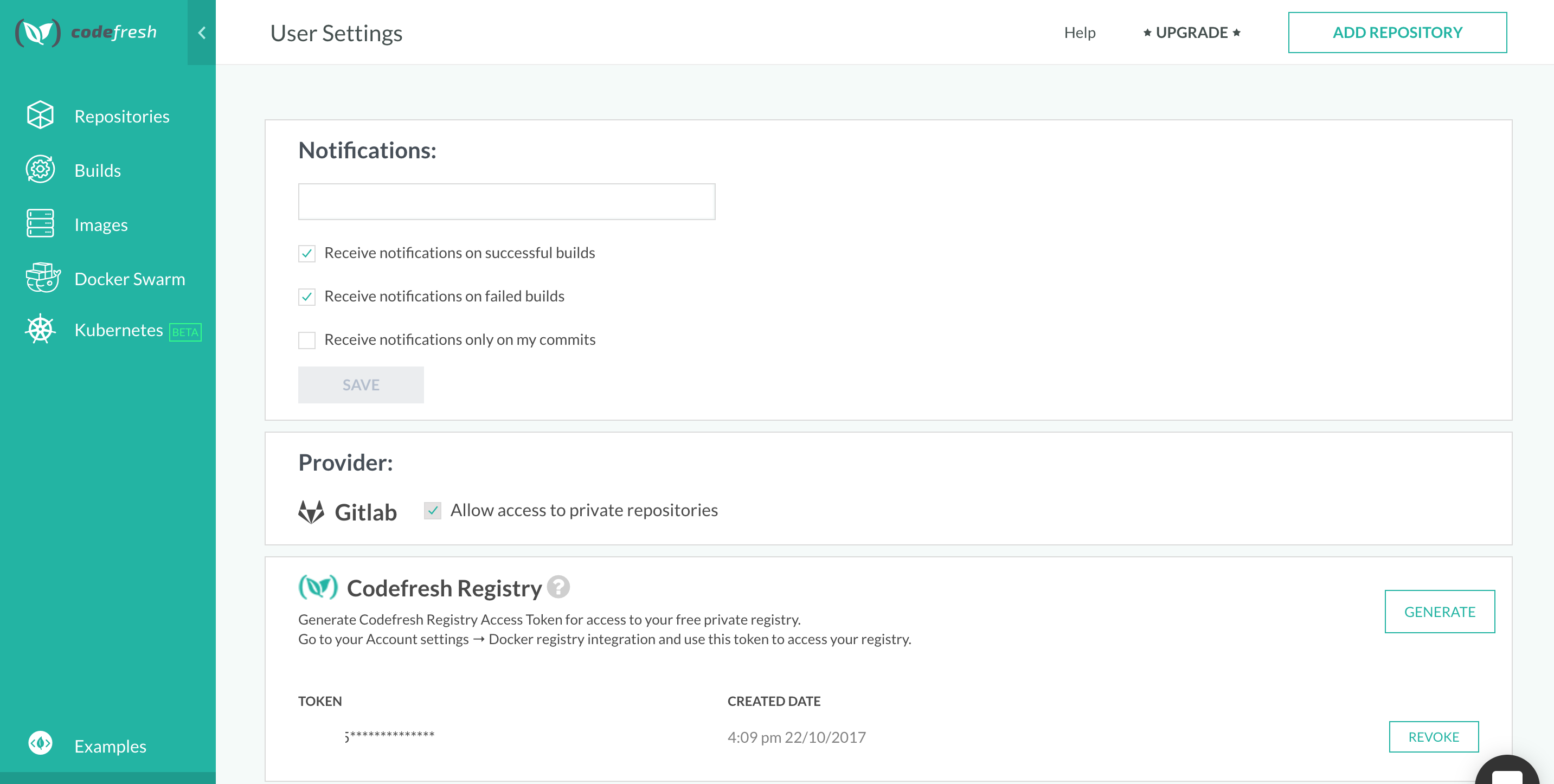
Task: Click the UPGRADE link in the header
Action: (1191, 33)
